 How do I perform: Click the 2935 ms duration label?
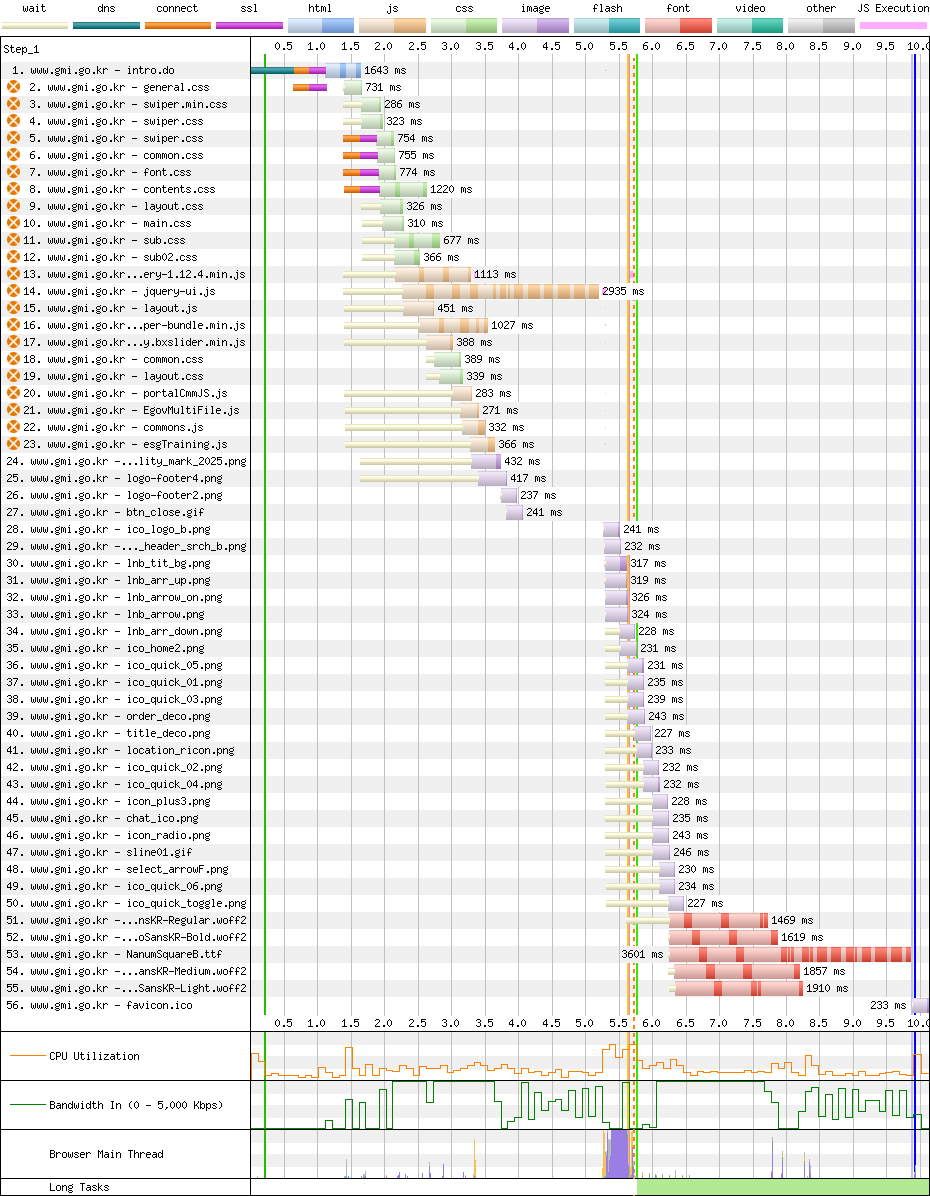(623, 291)
